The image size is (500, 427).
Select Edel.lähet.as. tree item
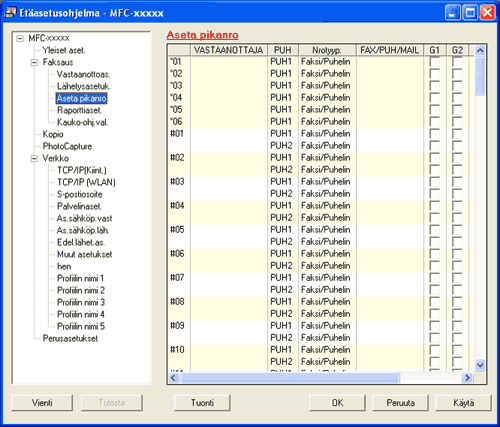(81, 242)
